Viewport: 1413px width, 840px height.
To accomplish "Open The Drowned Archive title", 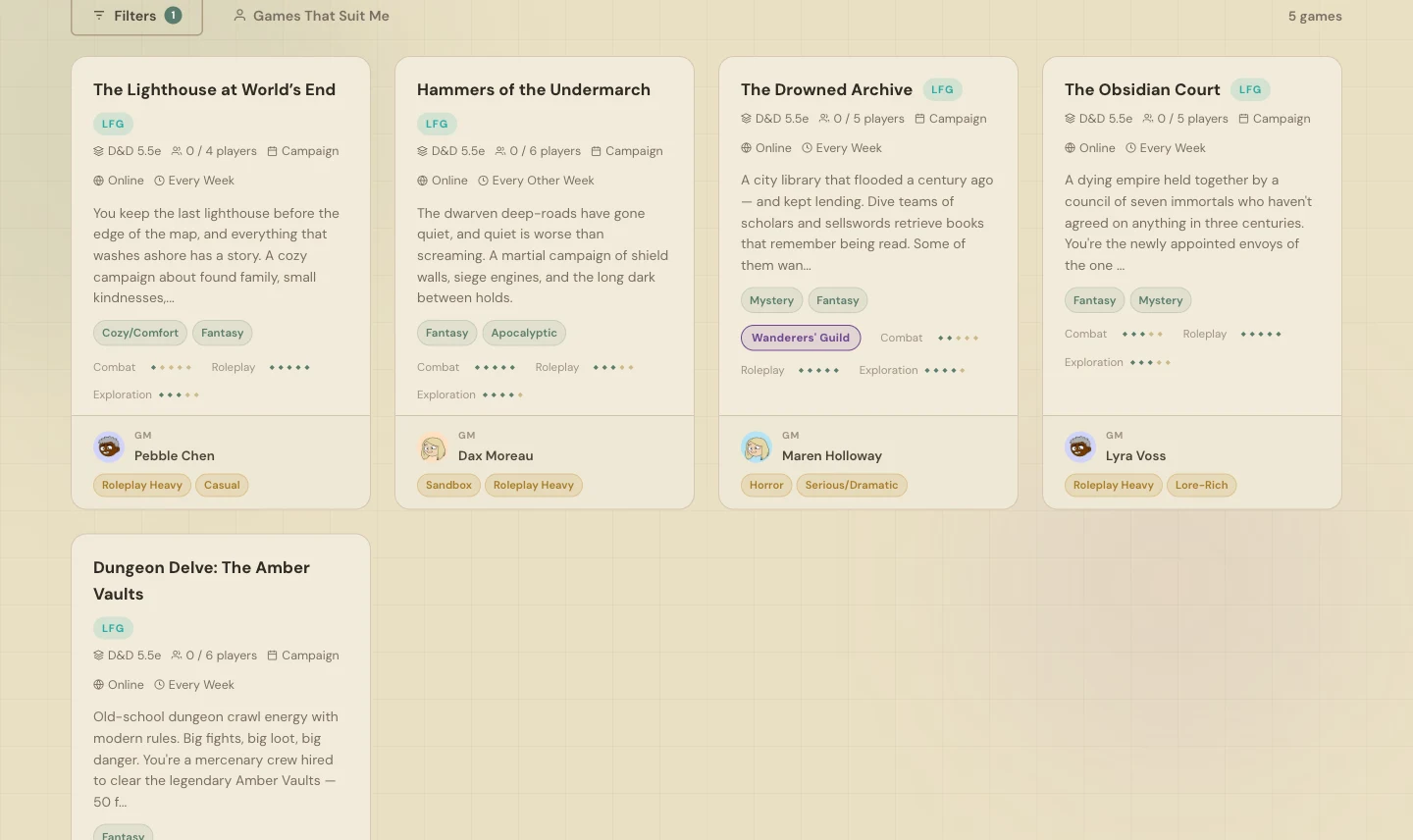I will point(826,89).
